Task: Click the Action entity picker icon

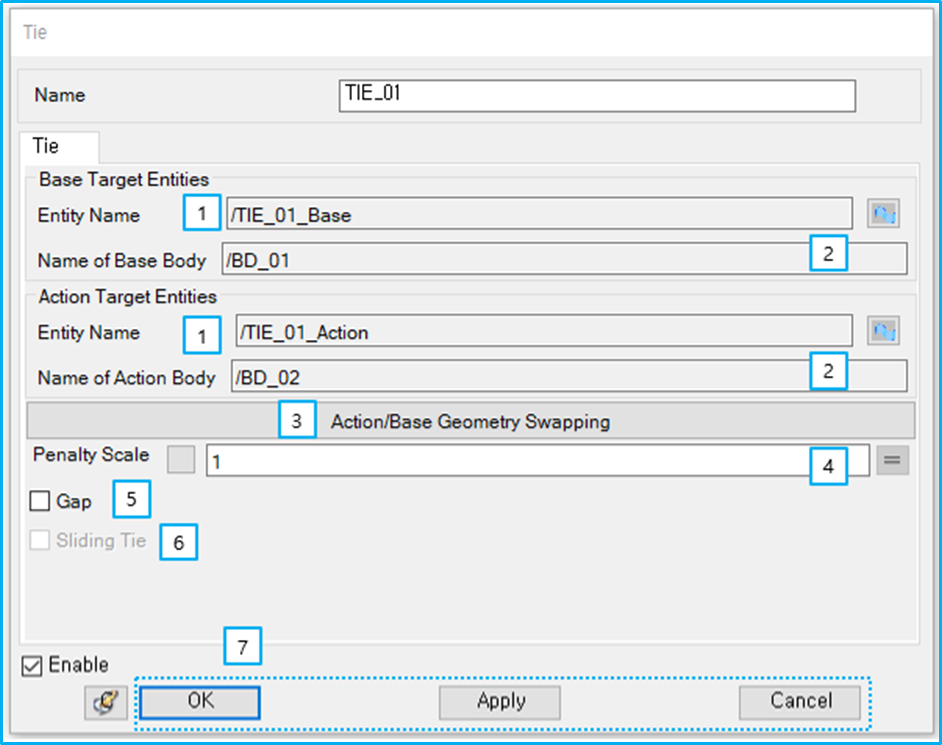Action: click(883, 332)
